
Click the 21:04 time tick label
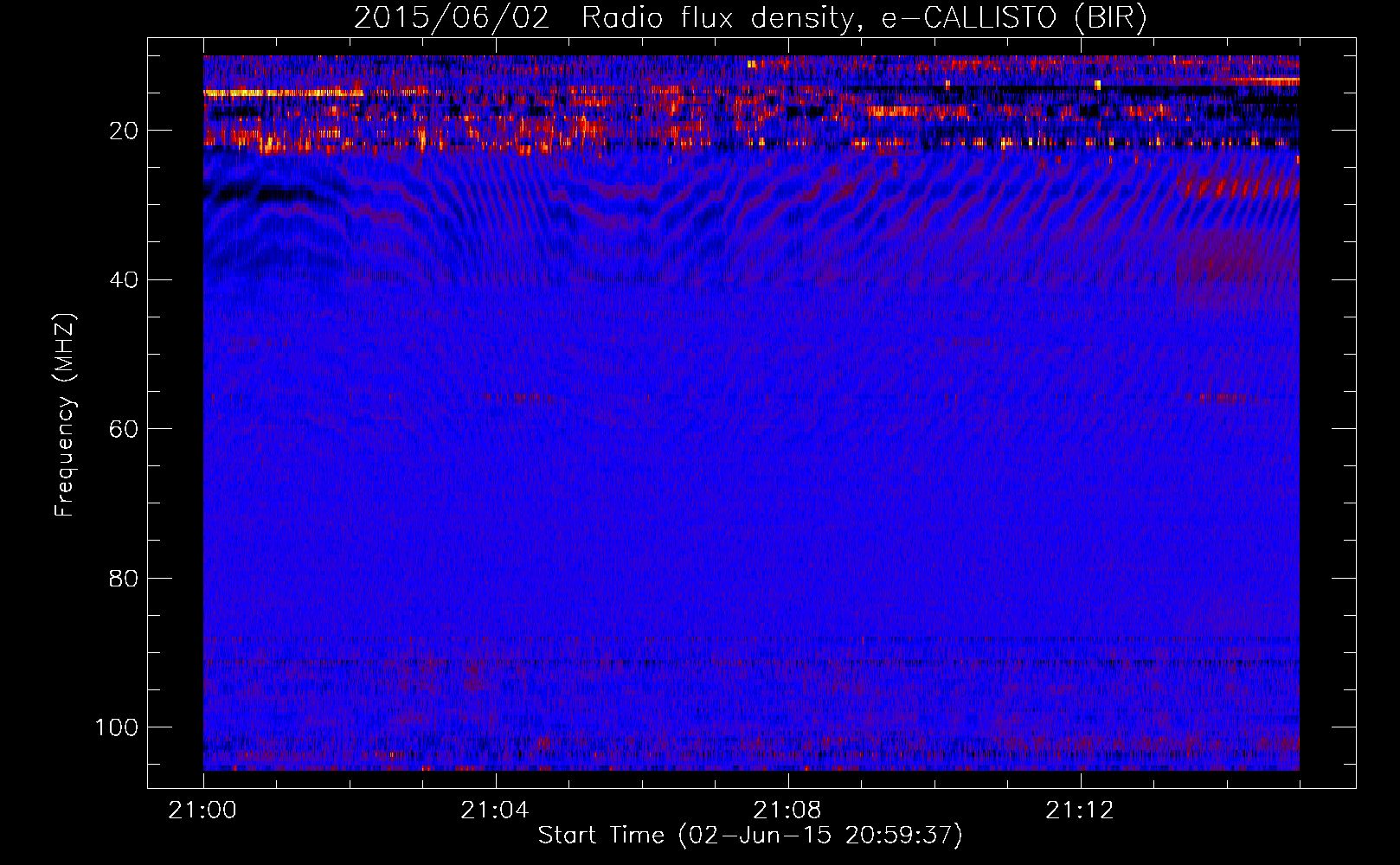[495, 811]
